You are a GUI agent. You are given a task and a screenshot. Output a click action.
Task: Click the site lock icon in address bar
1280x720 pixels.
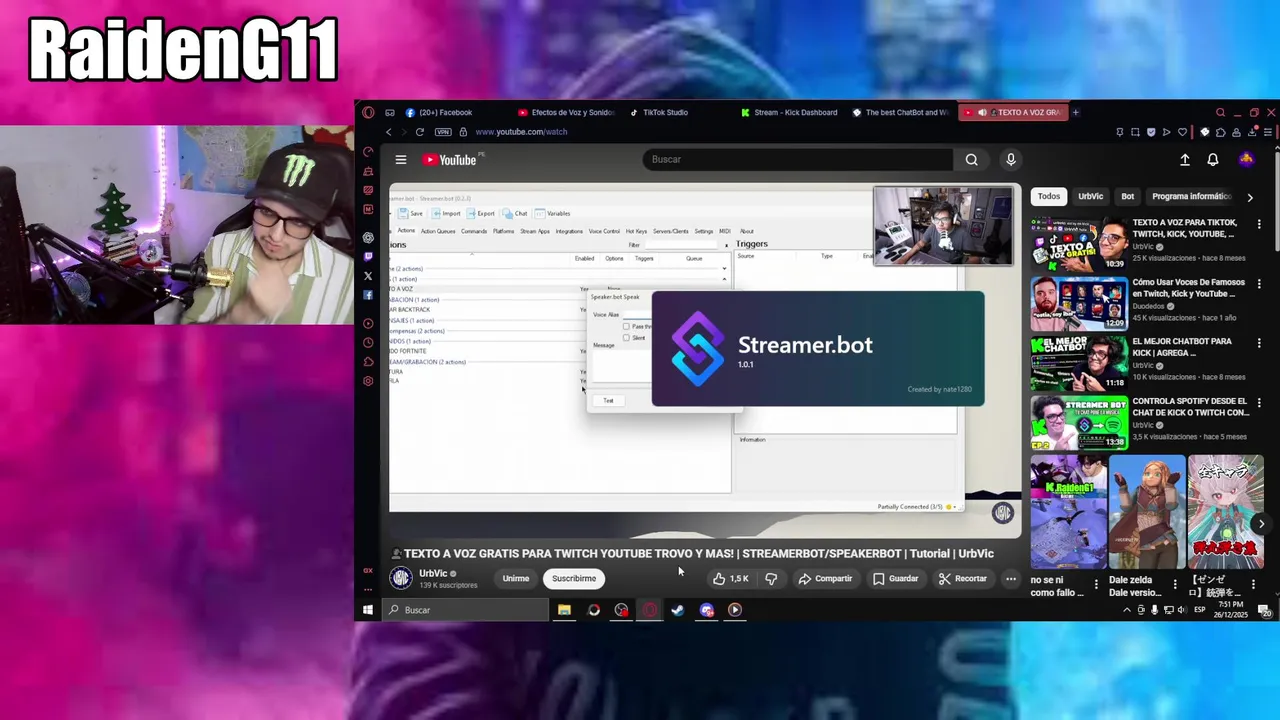click(463, 132)
